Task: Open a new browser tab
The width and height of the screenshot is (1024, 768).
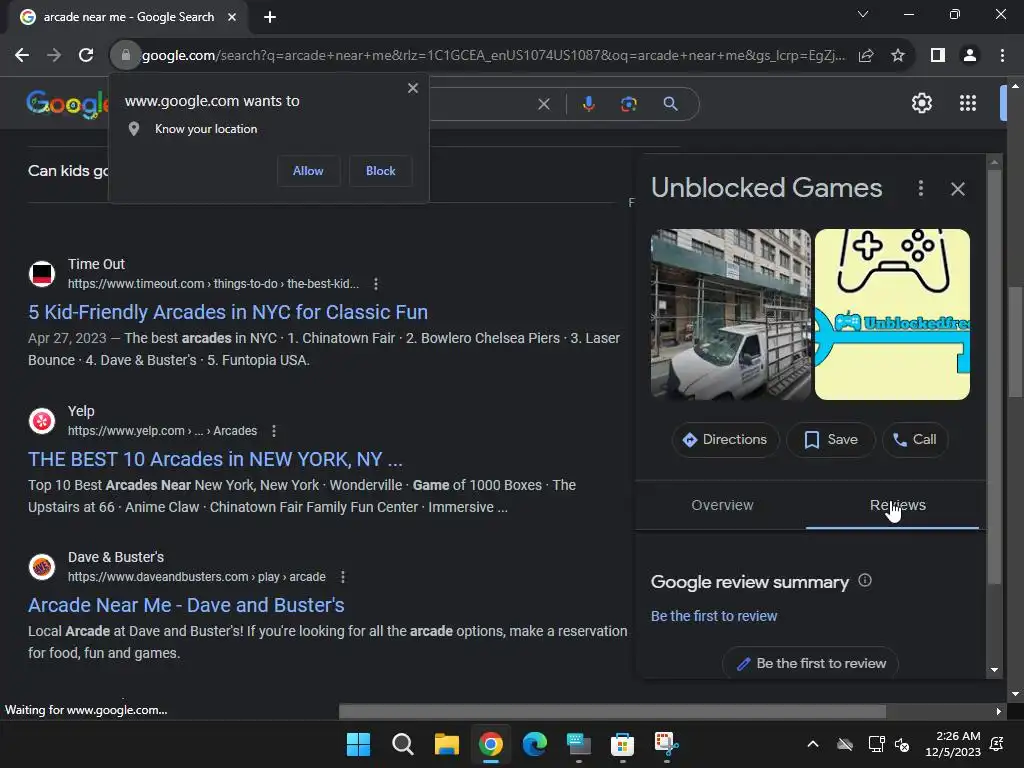Action: pyautogui.click(x=270, y=17)
